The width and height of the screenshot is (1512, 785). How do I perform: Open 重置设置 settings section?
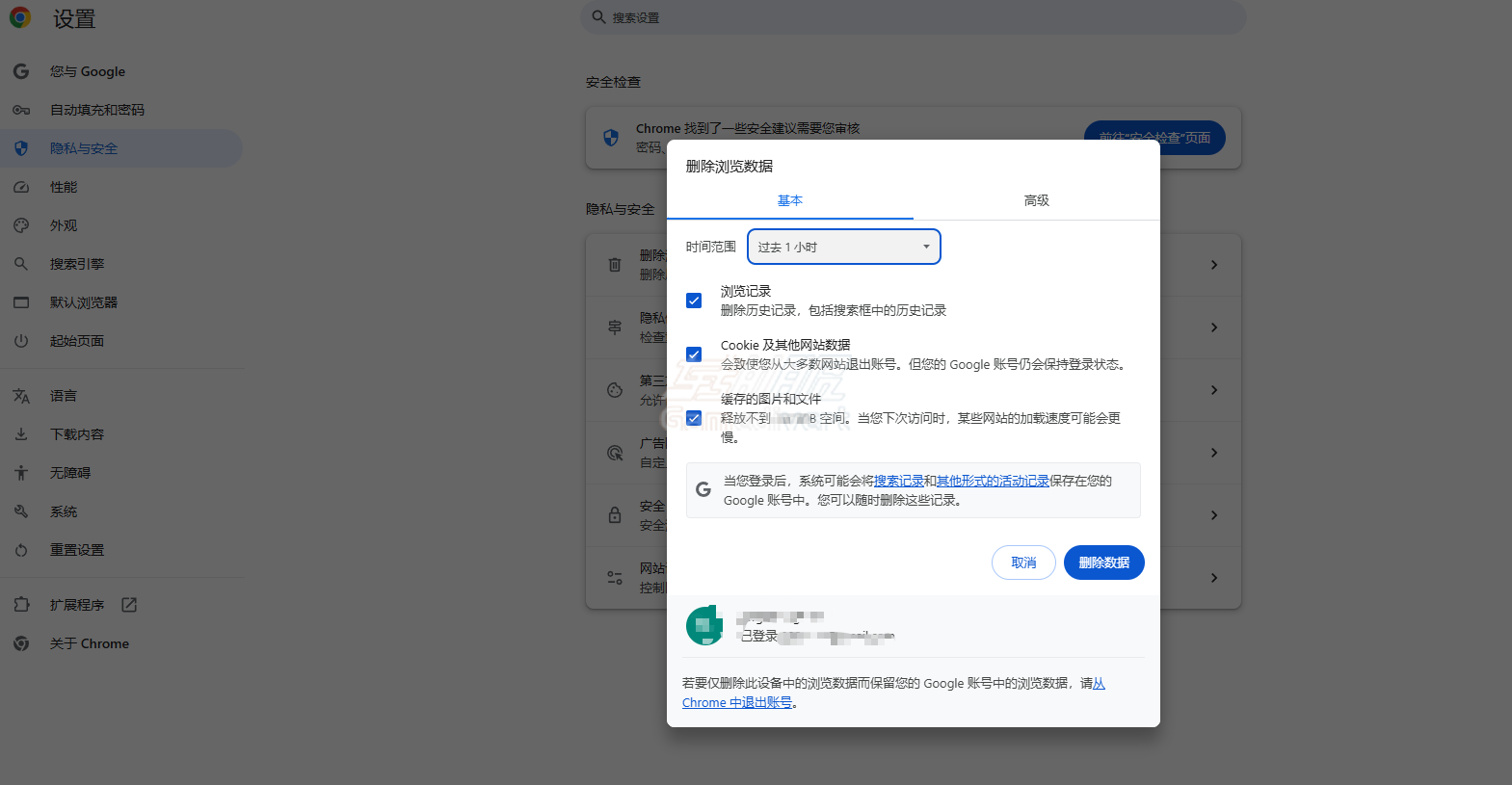click(121, 550)
